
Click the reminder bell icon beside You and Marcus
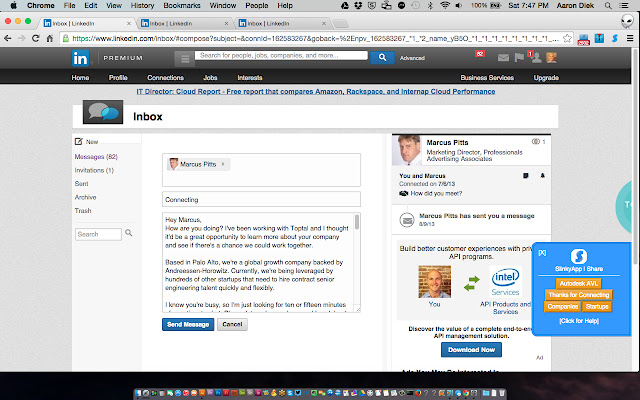coord(542,176)
